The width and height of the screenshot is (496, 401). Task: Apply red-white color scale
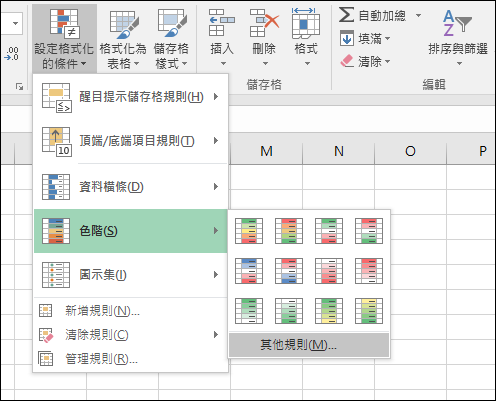pos(369,271)
